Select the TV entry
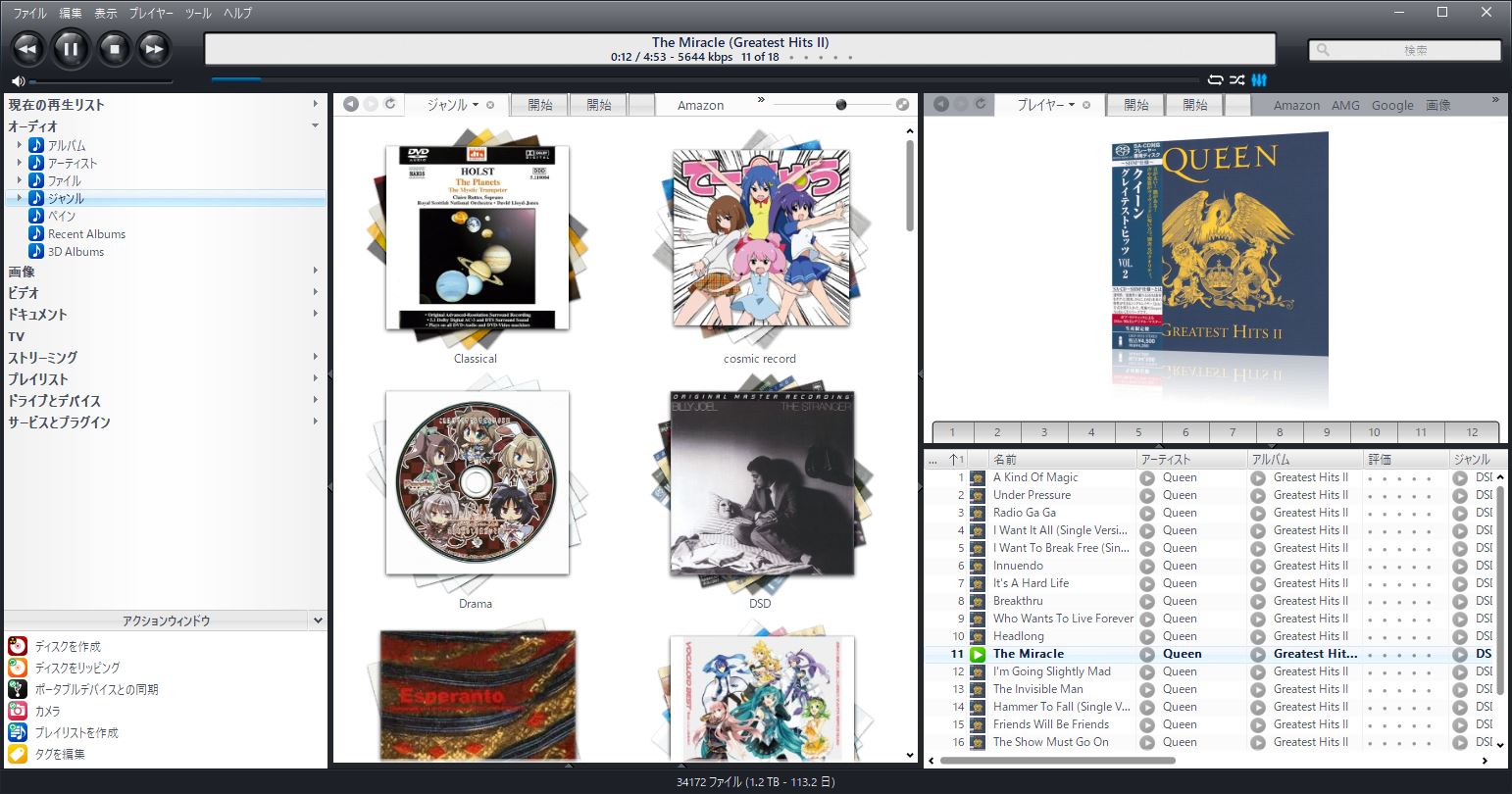 (x=17, y=336)
